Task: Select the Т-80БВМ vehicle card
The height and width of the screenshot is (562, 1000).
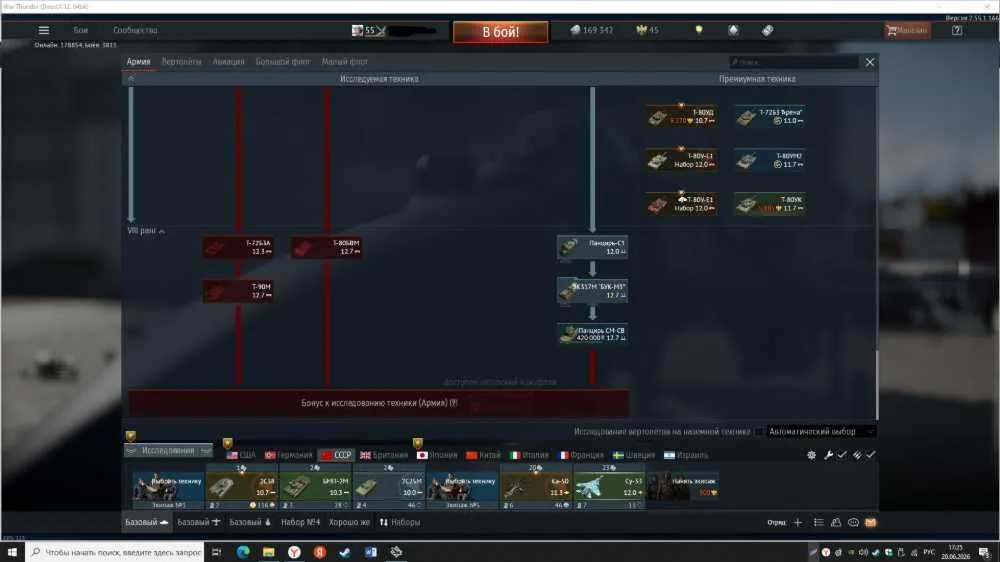Action: 327,248
